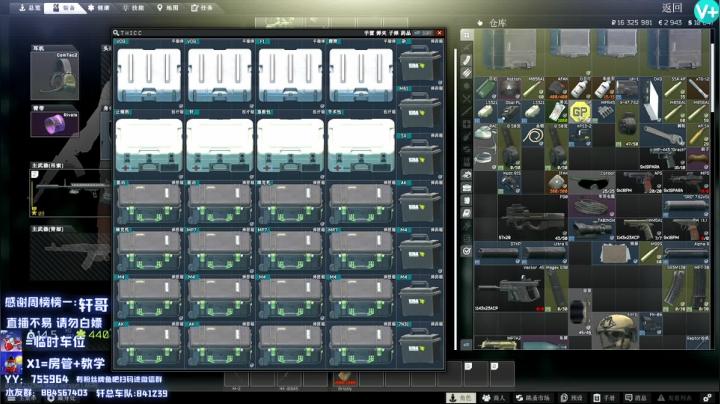Image resolution: width=720 pixels, height=404 pixels.
Task: Select the Vector .45 weapon
Action: coord(509,288)
